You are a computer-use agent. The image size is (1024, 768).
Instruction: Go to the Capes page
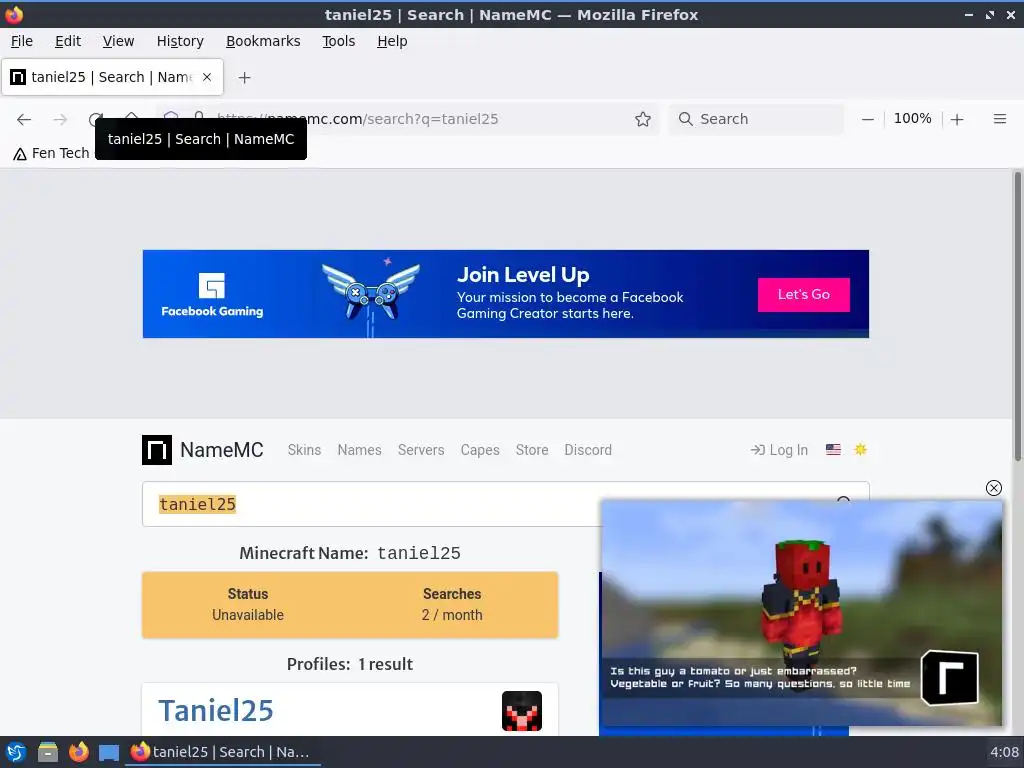point(480,450)
